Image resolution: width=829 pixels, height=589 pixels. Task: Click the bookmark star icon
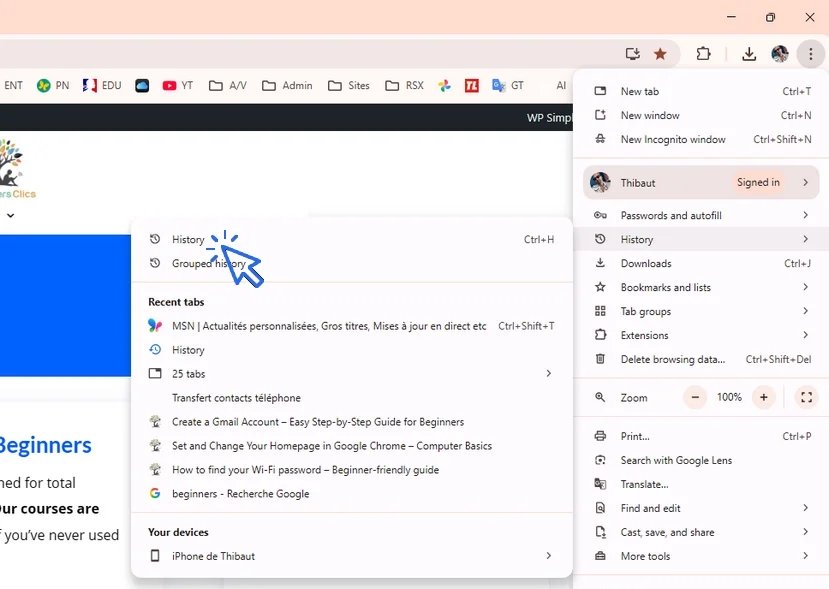[660, 54]
